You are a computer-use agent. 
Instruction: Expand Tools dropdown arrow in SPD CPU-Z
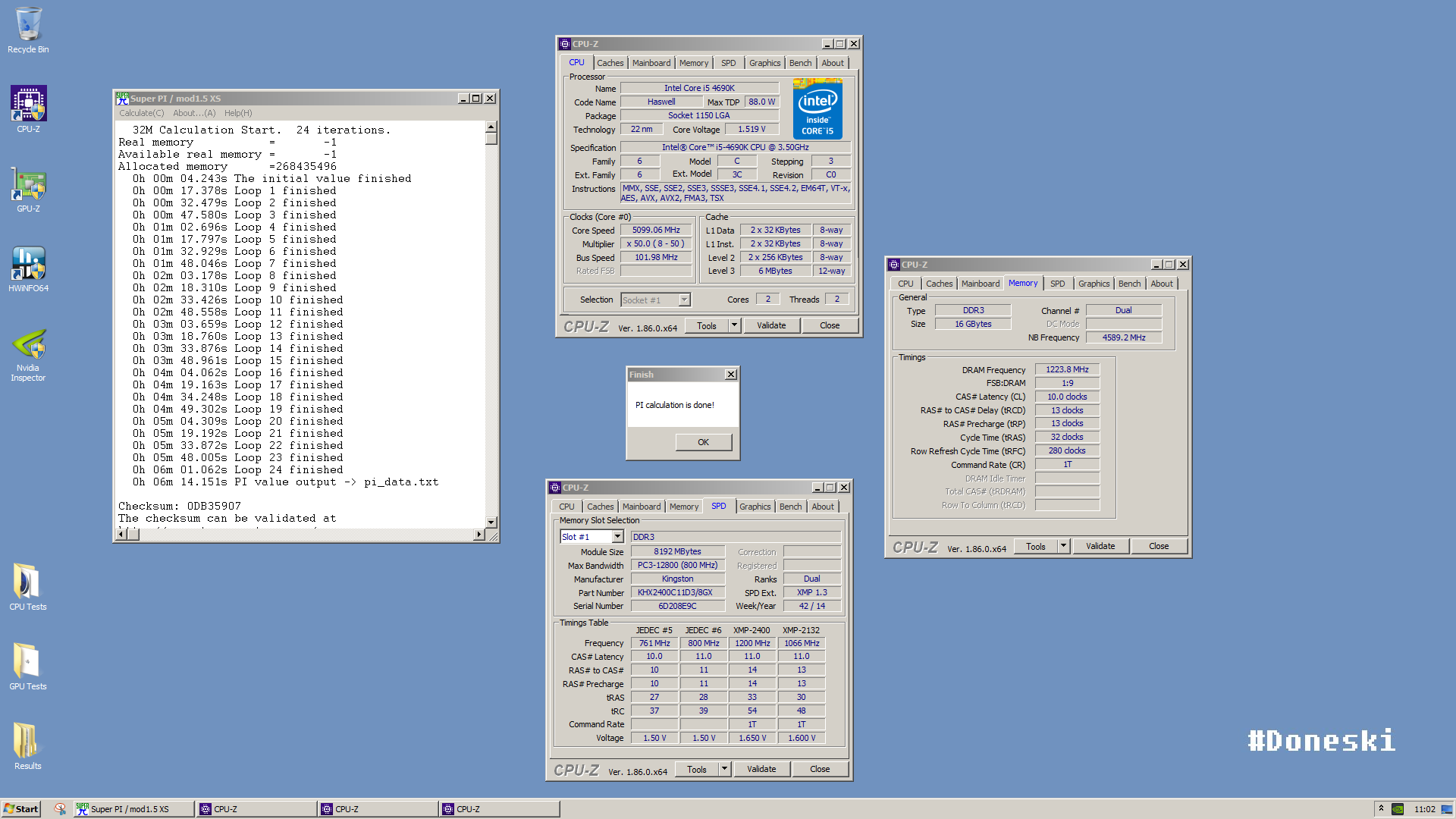click(x=723, y=769)
